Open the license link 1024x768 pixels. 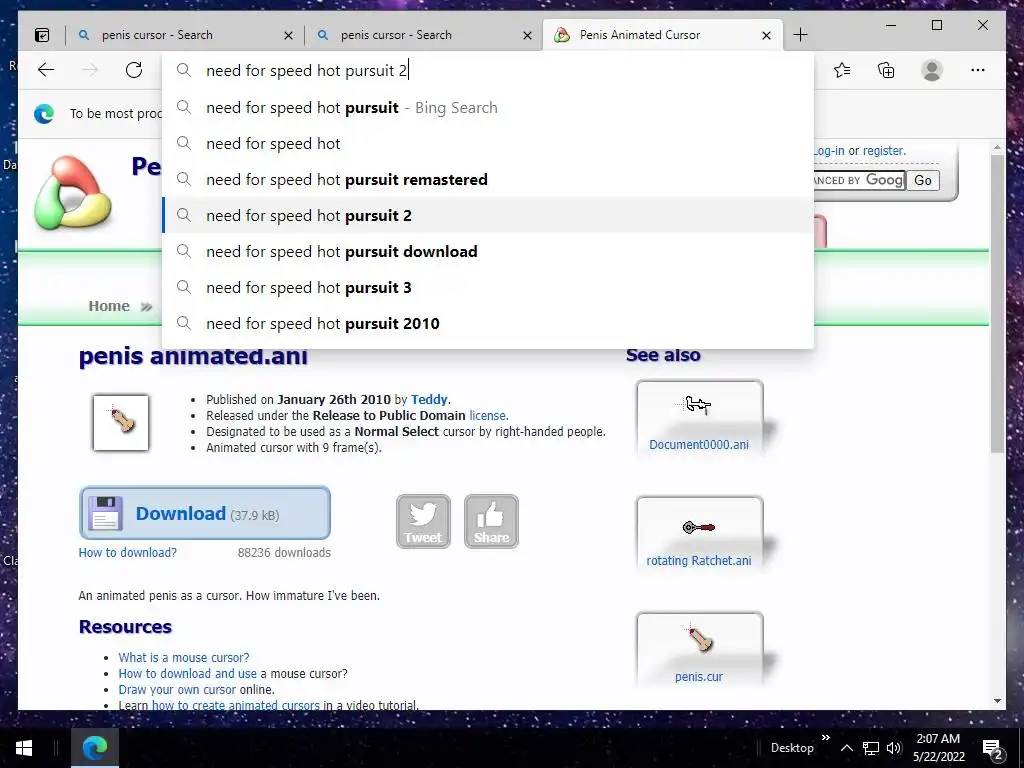coord(487,415)
